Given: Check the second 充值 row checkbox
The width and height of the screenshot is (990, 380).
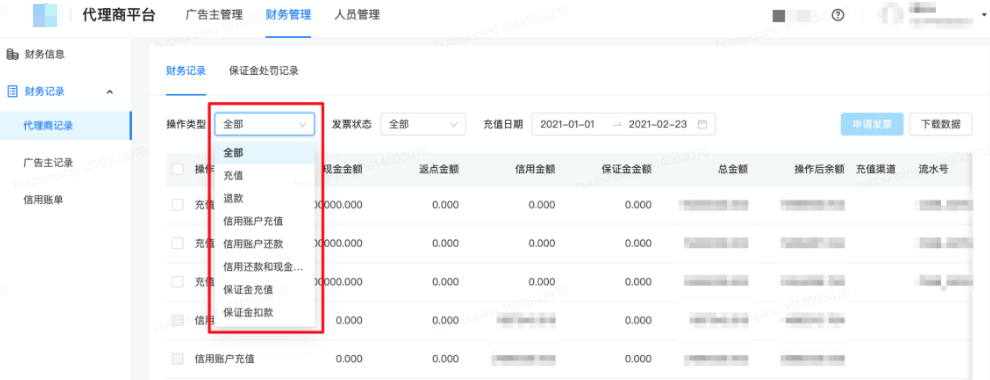Looking at the screenshot, I should coord(177,243).
